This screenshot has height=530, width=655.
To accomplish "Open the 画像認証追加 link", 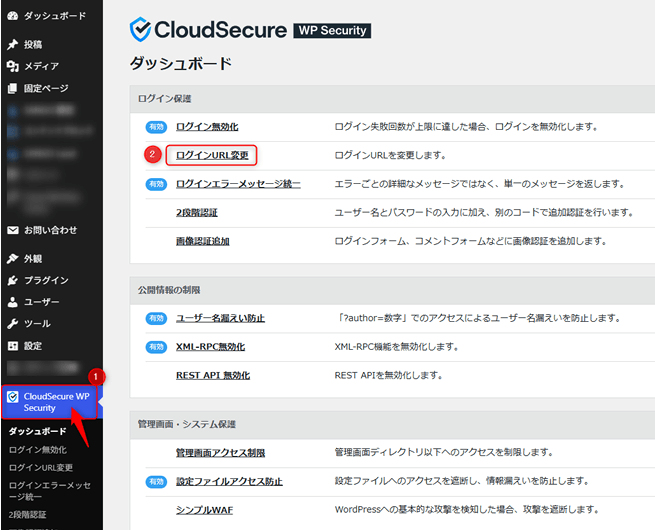I will coord(203,241).
